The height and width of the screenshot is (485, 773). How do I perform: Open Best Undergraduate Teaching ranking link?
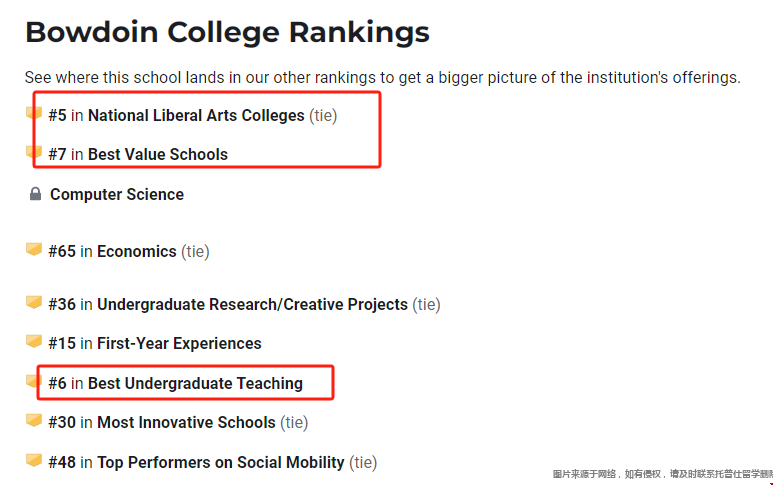(195, 383)
